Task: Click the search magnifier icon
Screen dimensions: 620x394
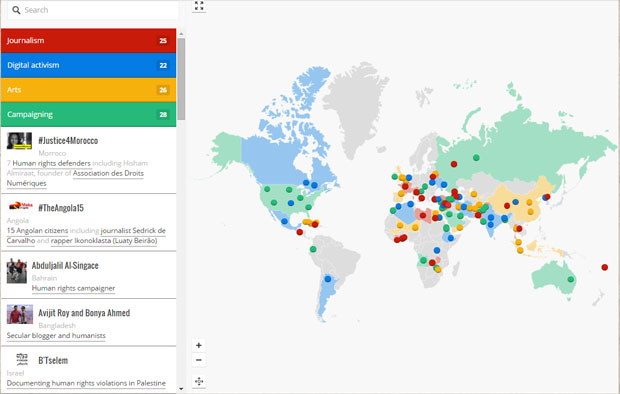Action: (x=16, y=10)
